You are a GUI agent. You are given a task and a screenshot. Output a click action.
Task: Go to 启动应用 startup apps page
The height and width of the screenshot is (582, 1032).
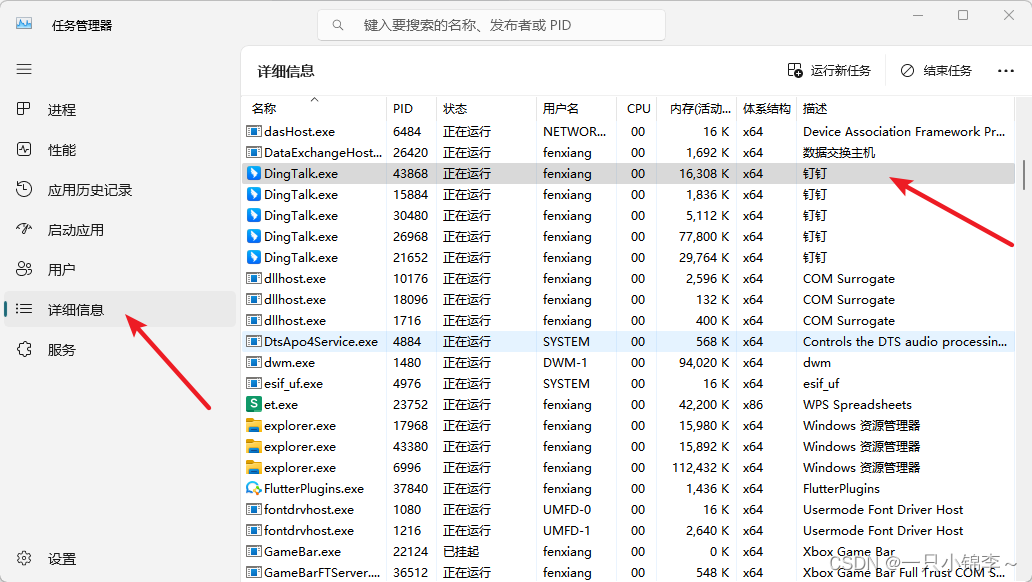pyautogui.click(x=120, y=230)
